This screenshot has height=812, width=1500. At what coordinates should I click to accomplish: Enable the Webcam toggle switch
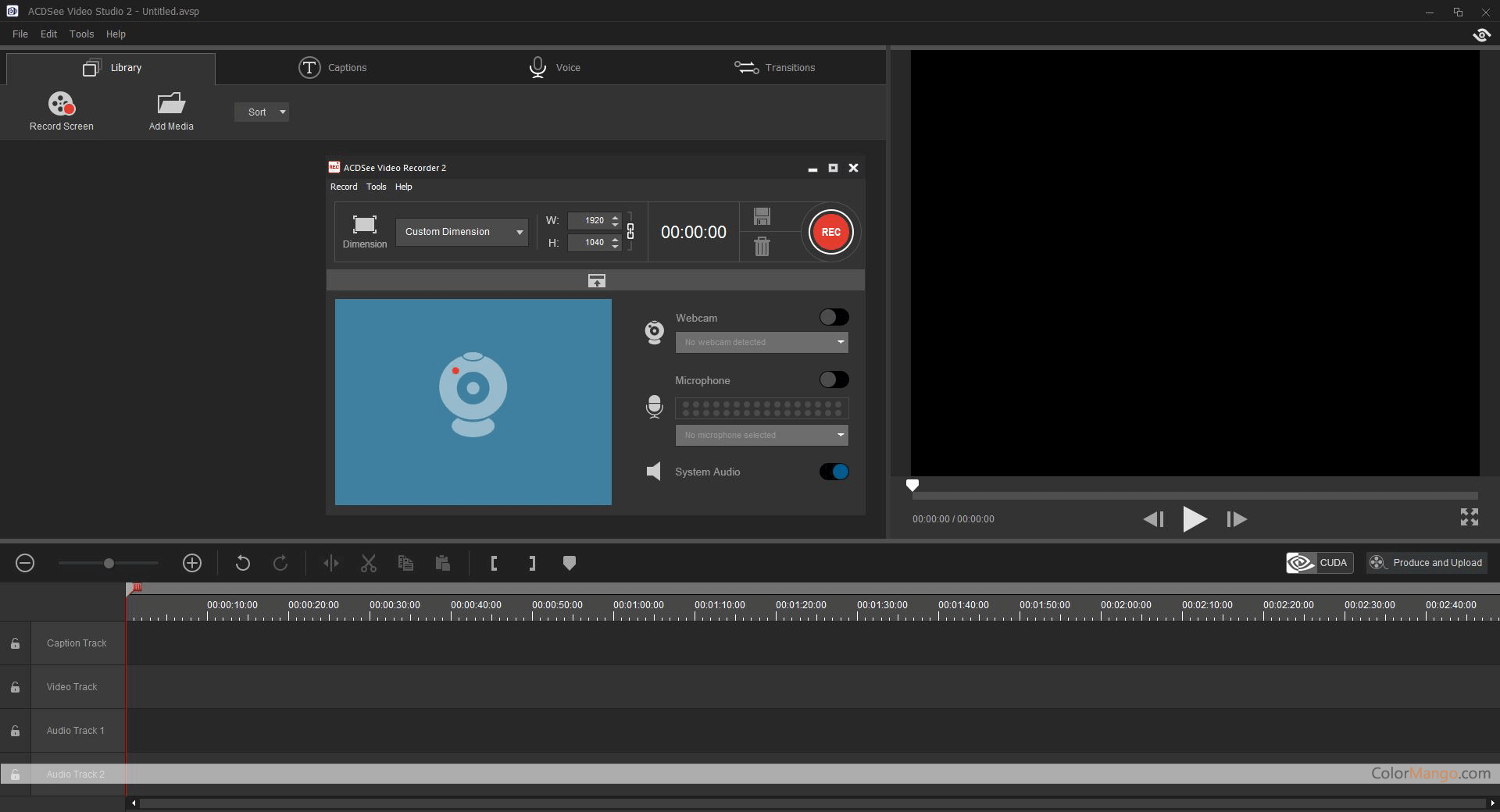(x=834, y=317)
